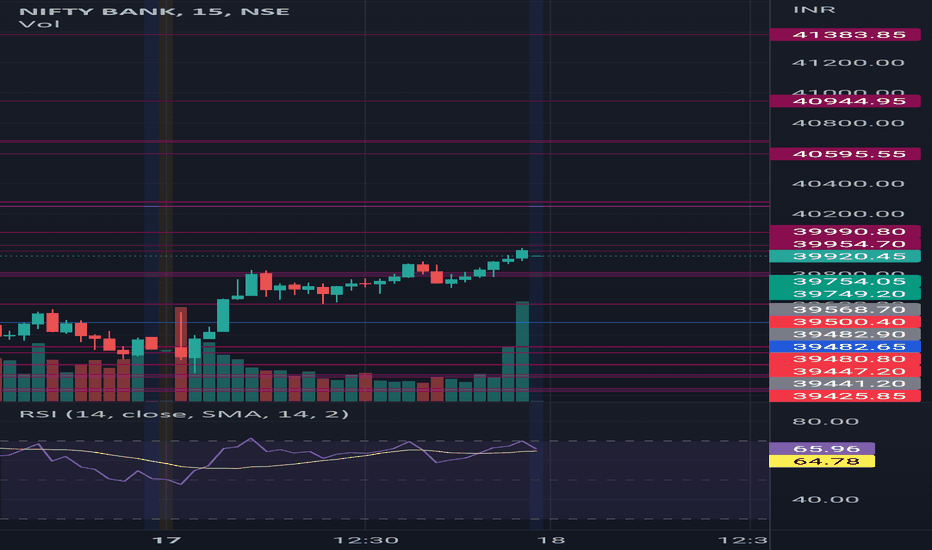The image size is (932, 550).
Task: Select the red 39500.40 price label
Action: click(845, 322)
